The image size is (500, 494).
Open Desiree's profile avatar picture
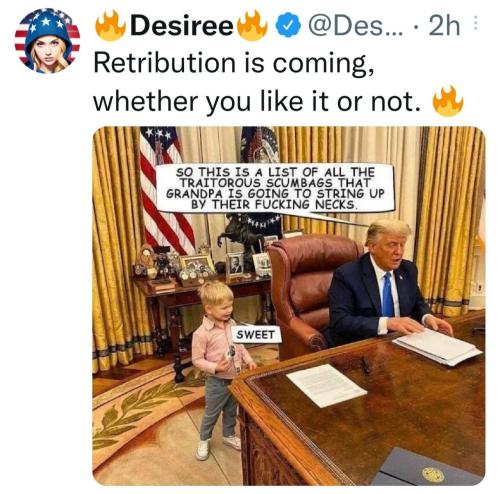47,41
